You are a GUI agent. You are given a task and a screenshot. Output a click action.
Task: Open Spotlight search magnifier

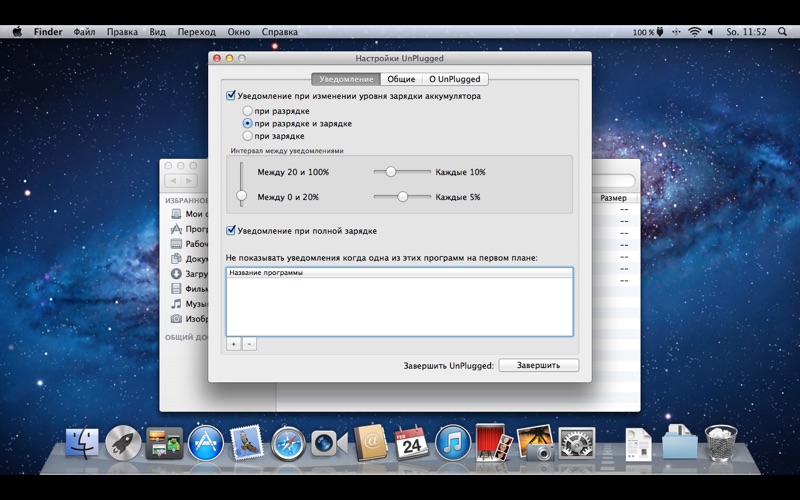[782, 32]
